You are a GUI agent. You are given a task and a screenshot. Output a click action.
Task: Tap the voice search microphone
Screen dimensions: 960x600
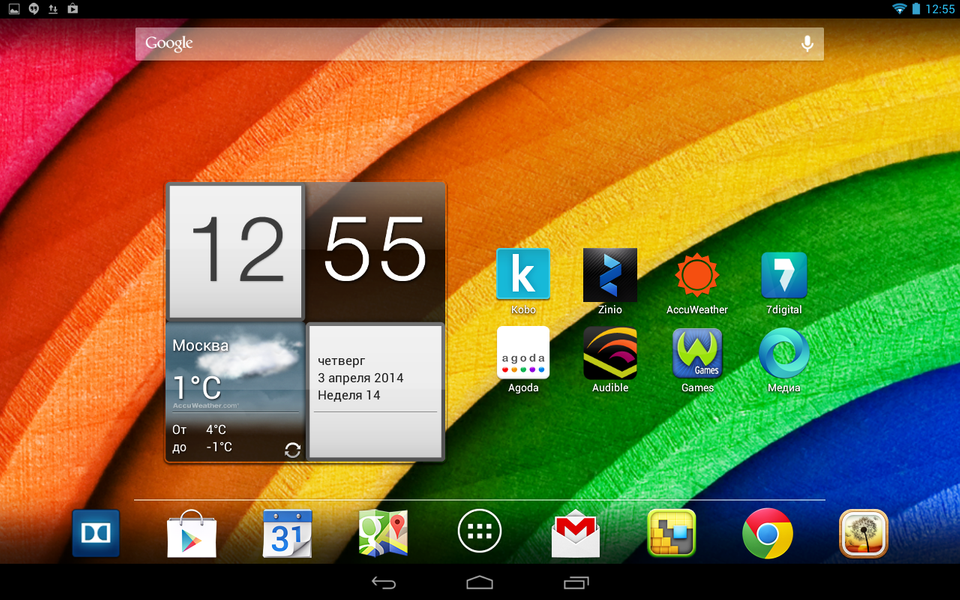click(807, 44)
